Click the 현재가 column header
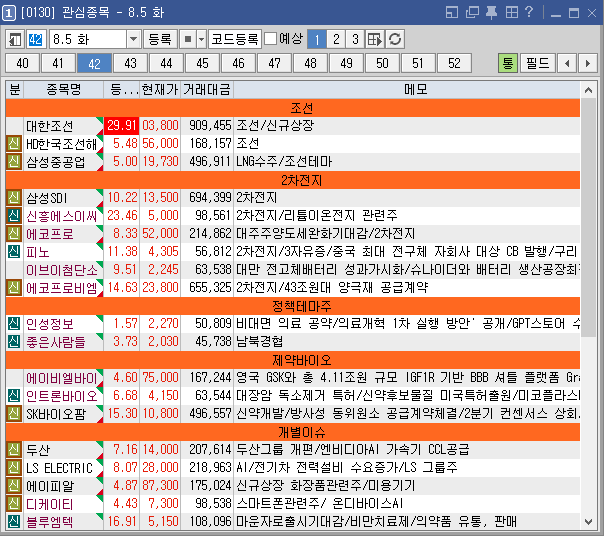 [x=160, y=89]
